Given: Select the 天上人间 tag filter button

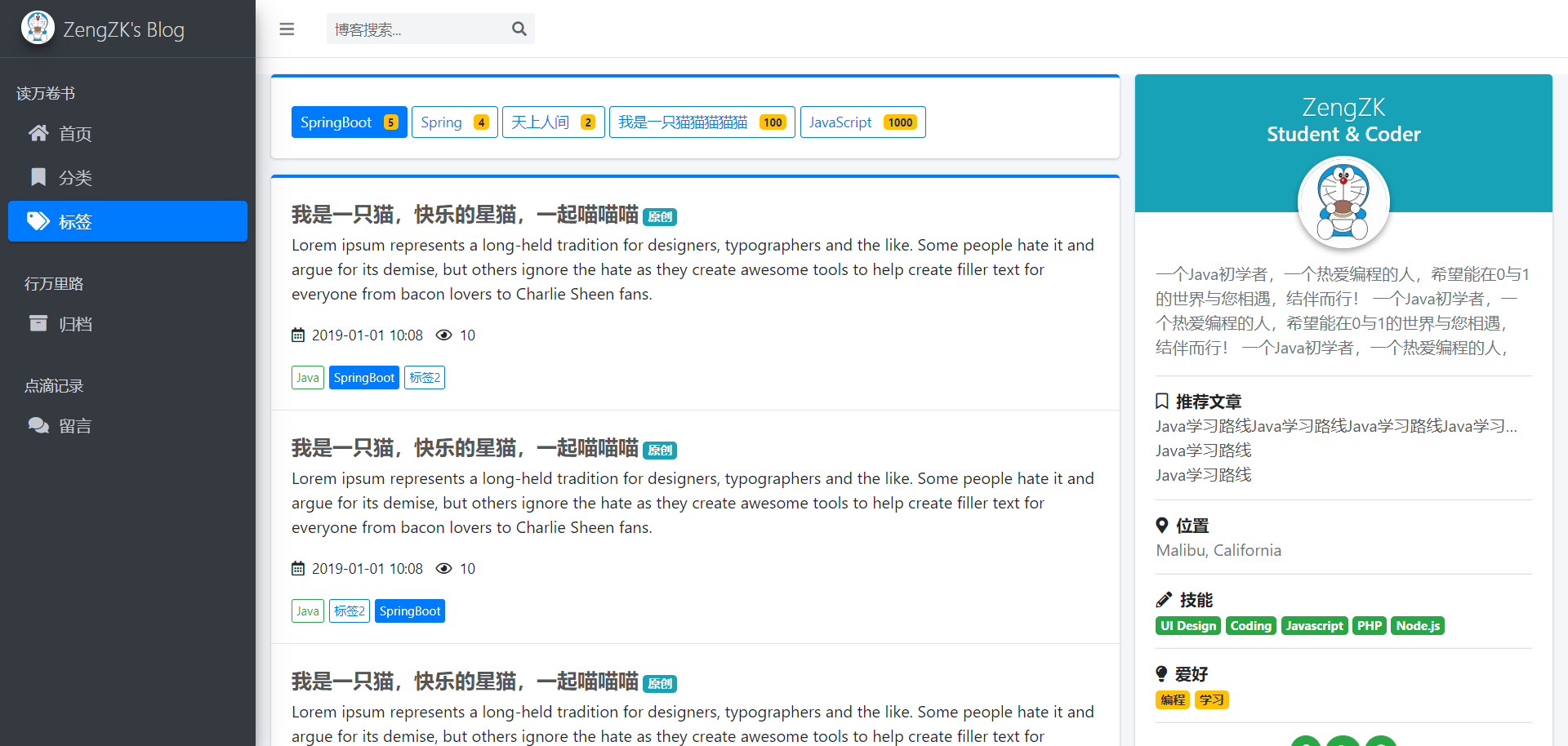Looking at the screenshot, I should point(553,122).
